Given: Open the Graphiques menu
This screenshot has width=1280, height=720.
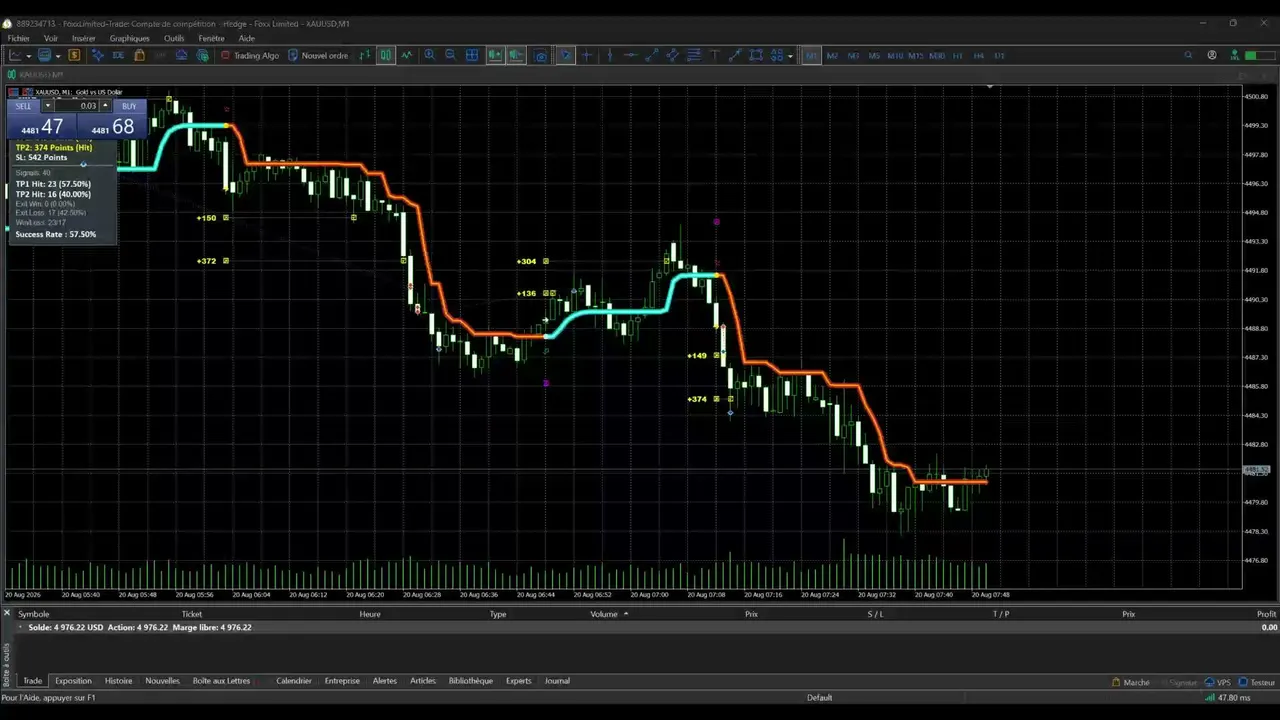Looking at the screenshot, I should [129, 38].
